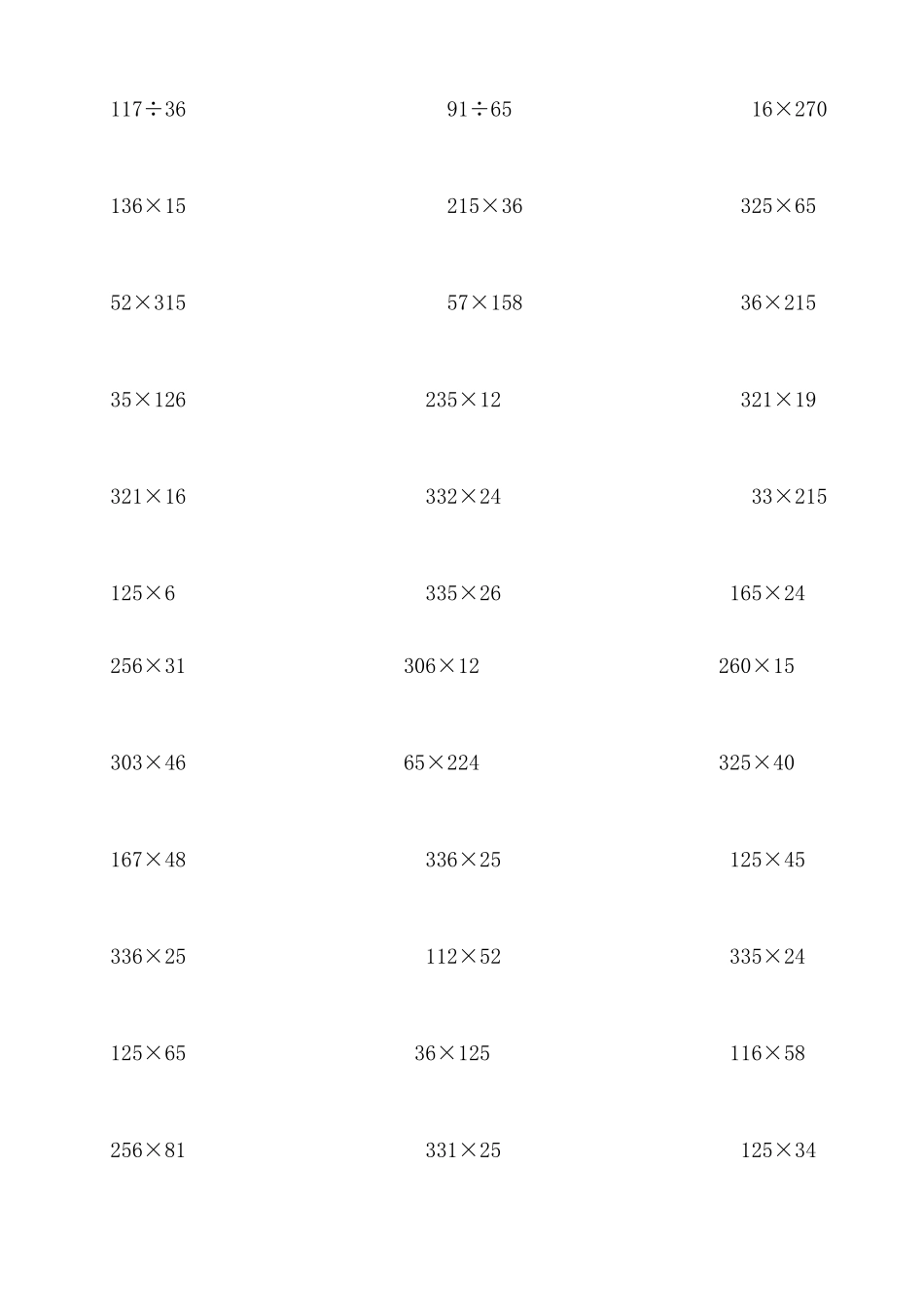Viewport: 924px width, 1307px height.
Task: Click the 116×58 expression
Action: coord(767,1053)
